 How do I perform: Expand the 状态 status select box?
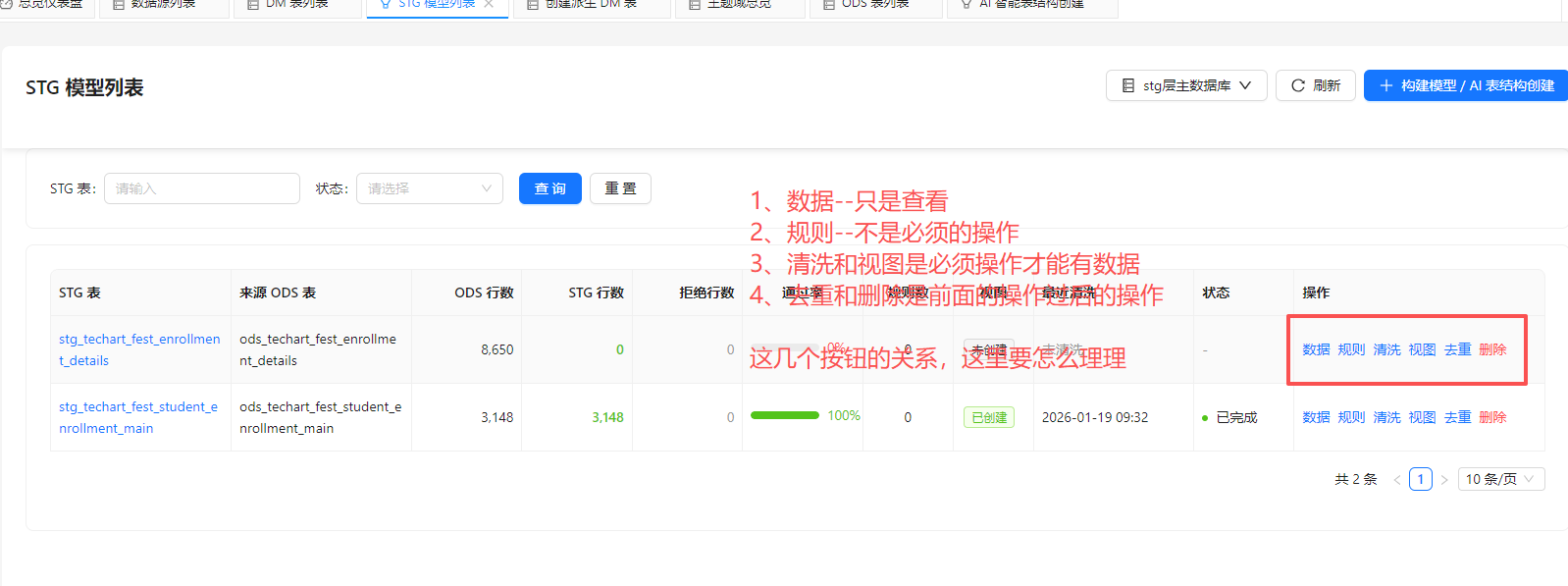pyautogui.click(x=429, y=188)
